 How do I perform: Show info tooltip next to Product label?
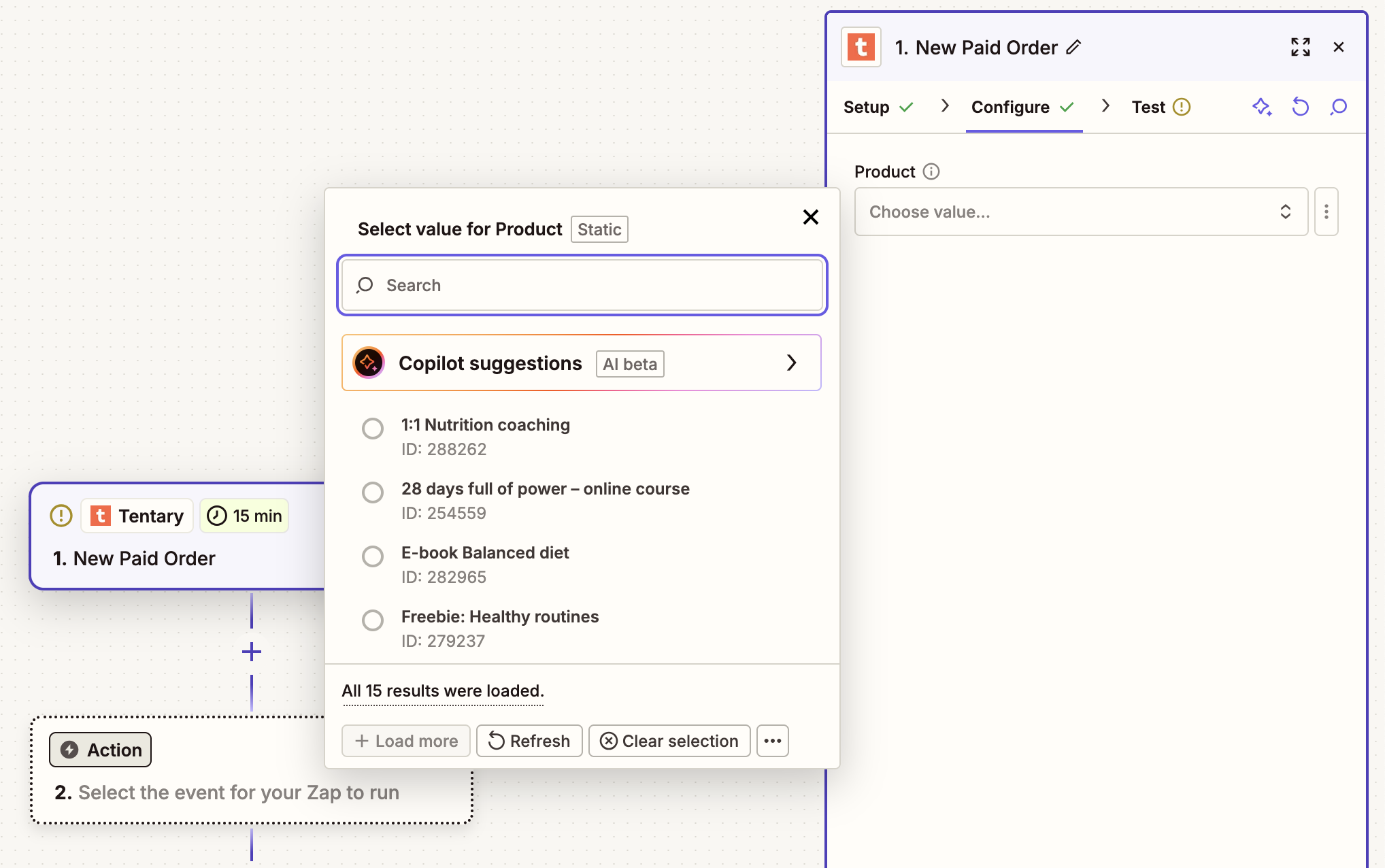click(x=931, y=171)
